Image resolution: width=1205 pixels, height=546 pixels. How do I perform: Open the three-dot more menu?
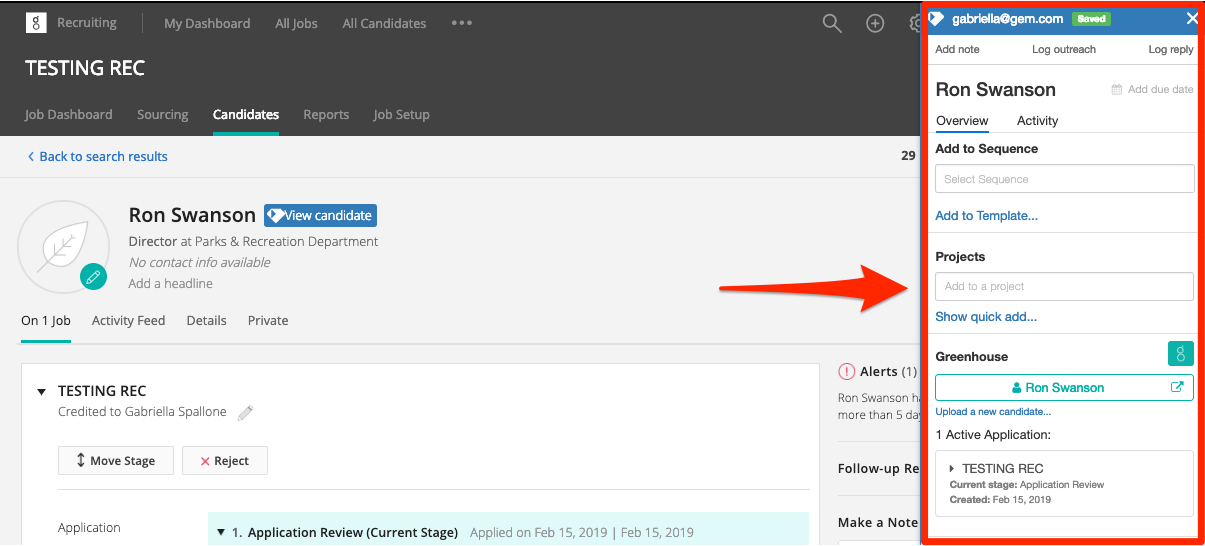pyautogui.click(x=461, y=23)
